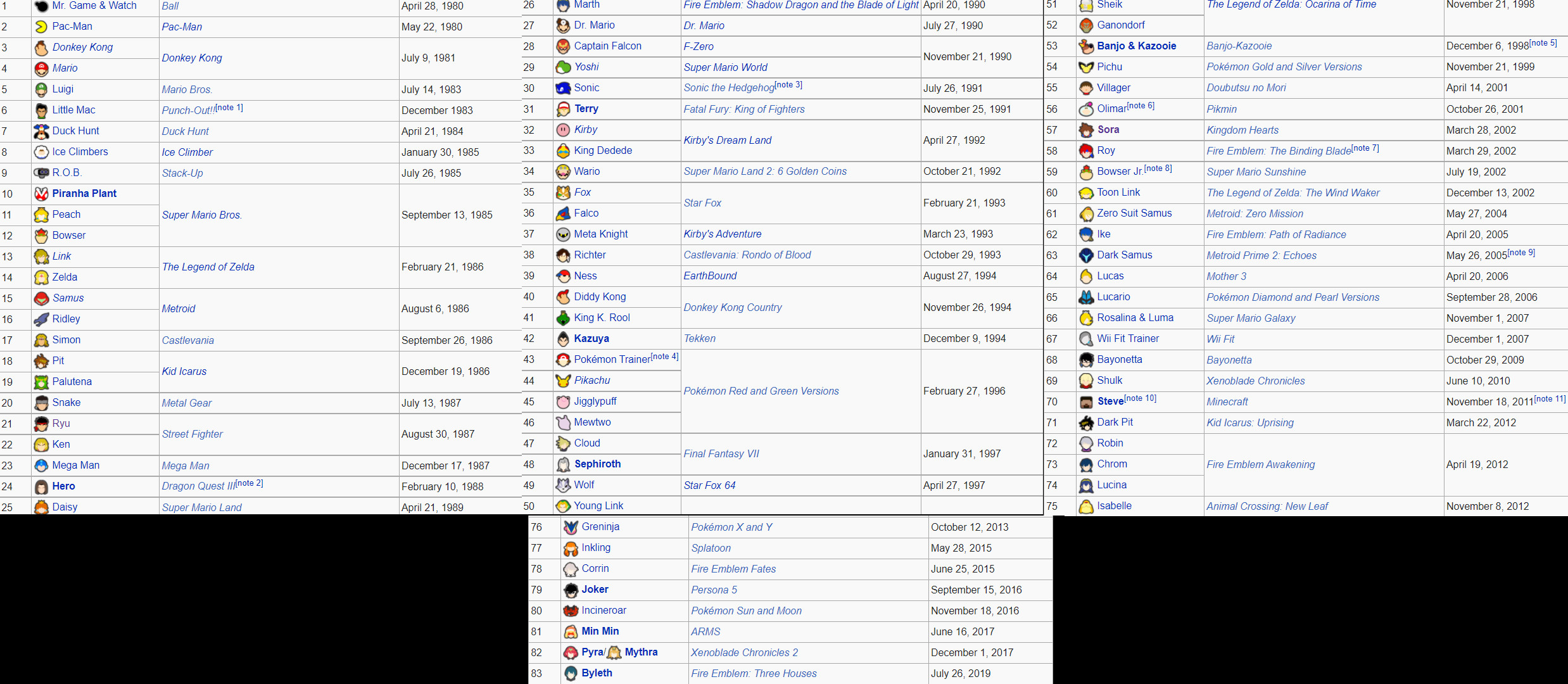This screenshot has width=1568, height=684.
Task: Click the Sephiroth character name
Action: (597, 464)
